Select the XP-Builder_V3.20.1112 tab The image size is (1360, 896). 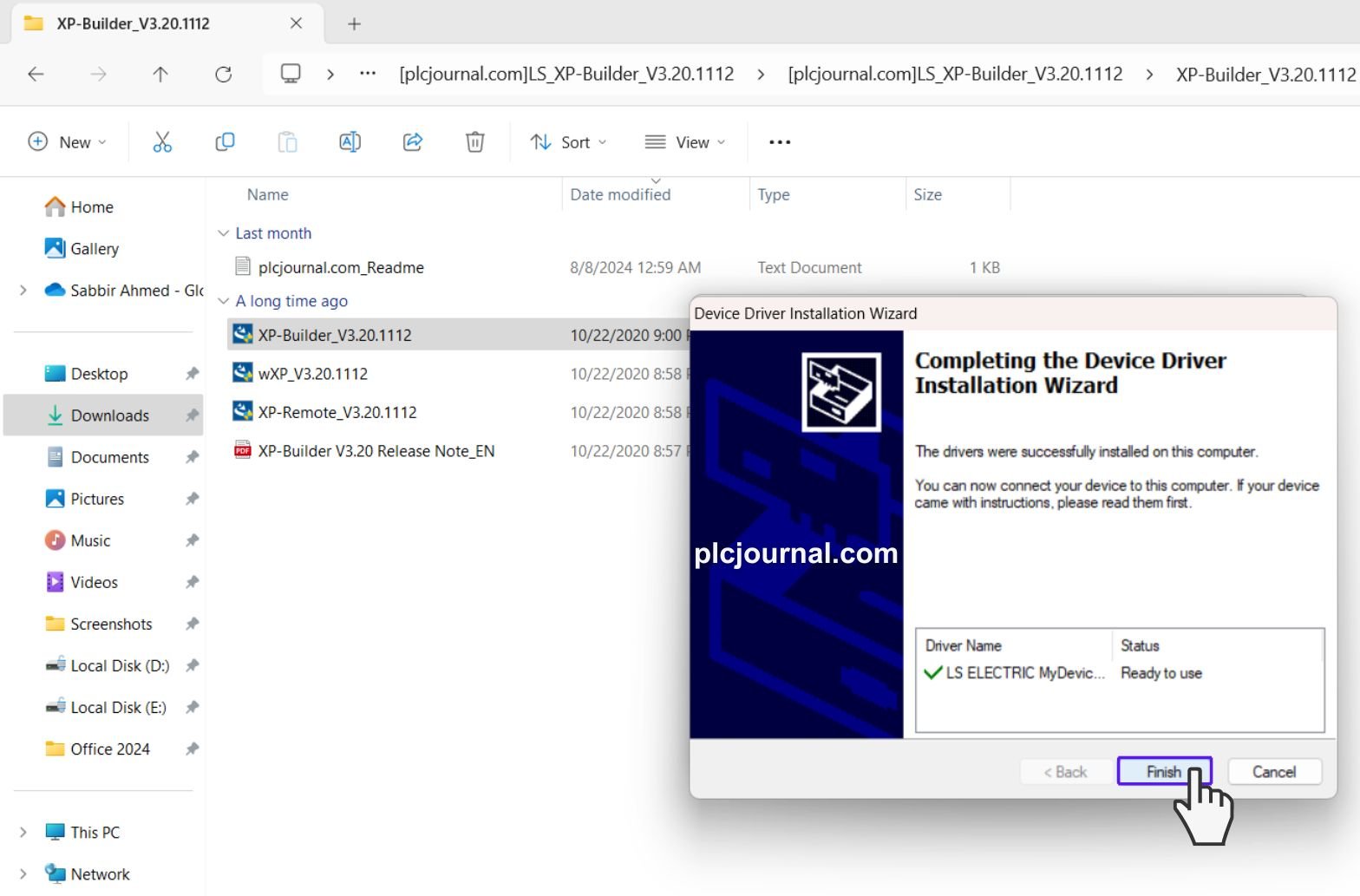coord(167,23)
